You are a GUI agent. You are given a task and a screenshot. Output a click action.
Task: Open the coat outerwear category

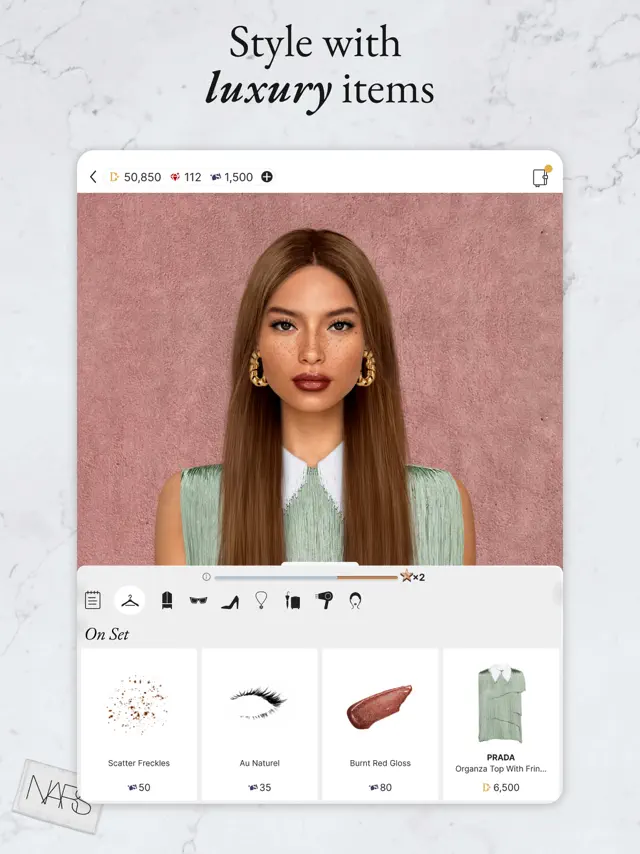point(167,600)
